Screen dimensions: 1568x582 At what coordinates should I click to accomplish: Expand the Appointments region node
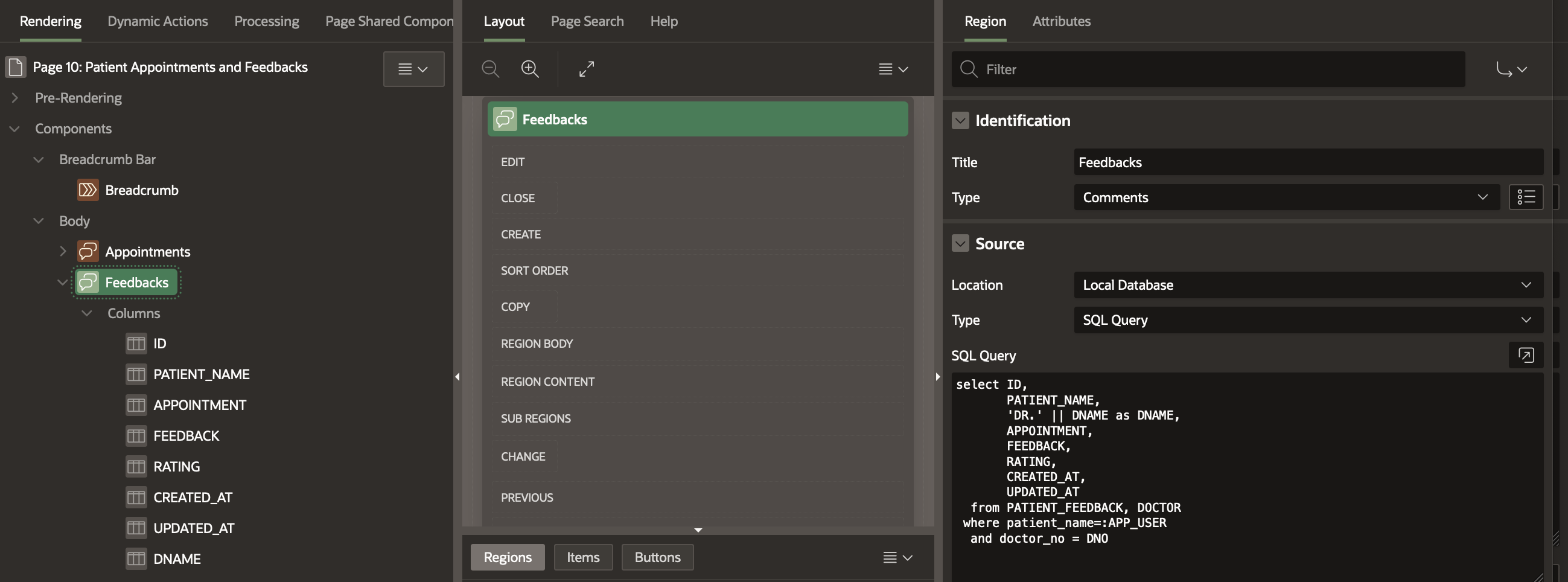click(x=63, y=251)
